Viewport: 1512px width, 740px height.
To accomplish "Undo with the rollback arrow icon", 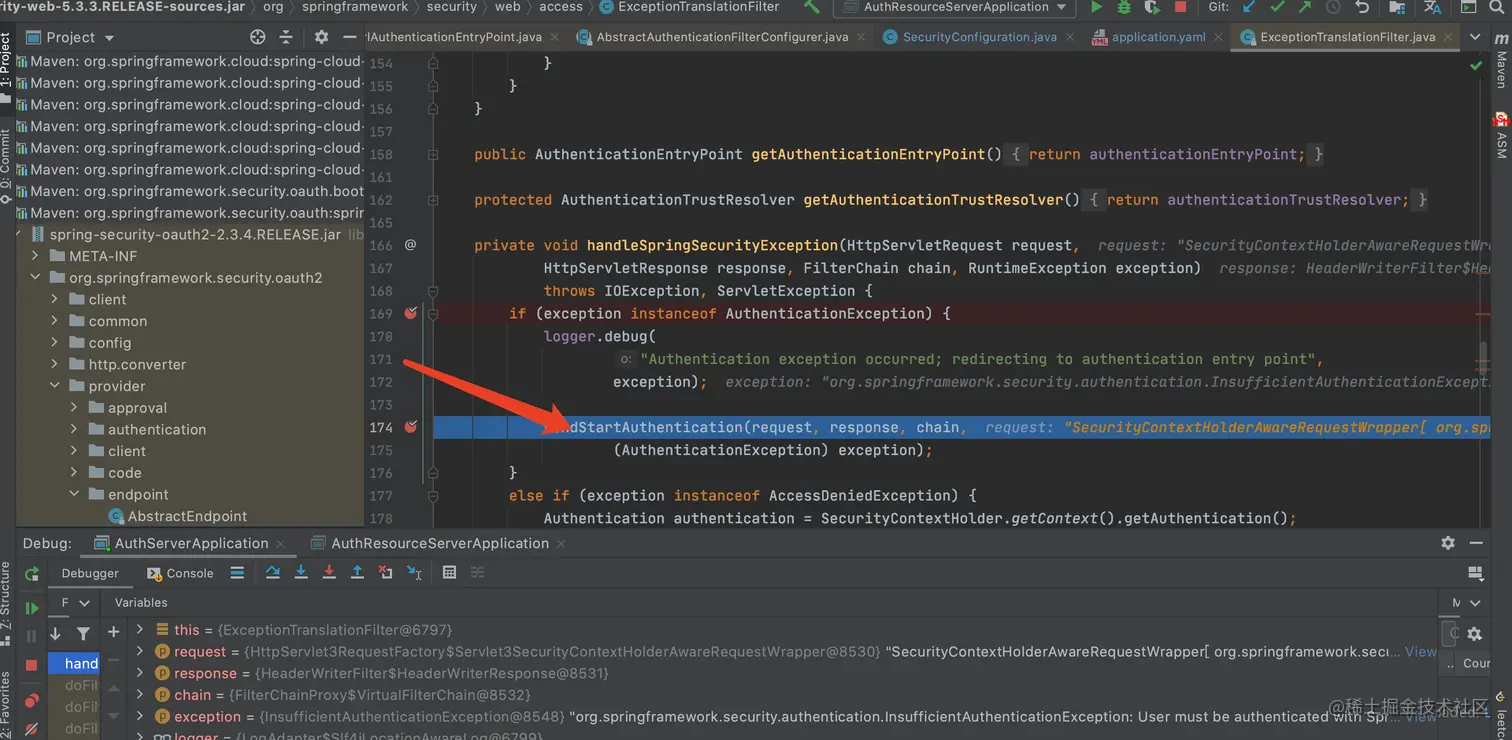I will pos(1362,7).
